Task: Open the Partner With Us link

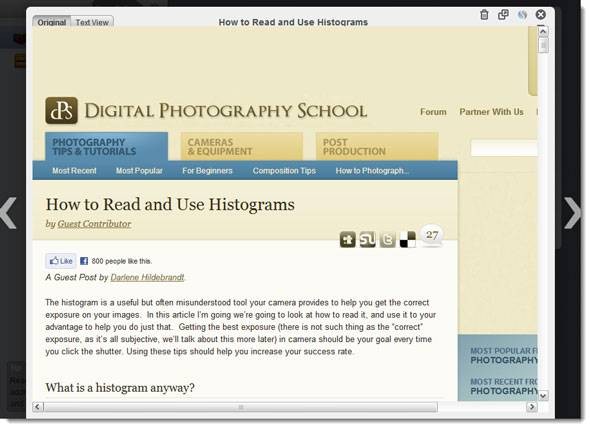Action: coord(491,112)
